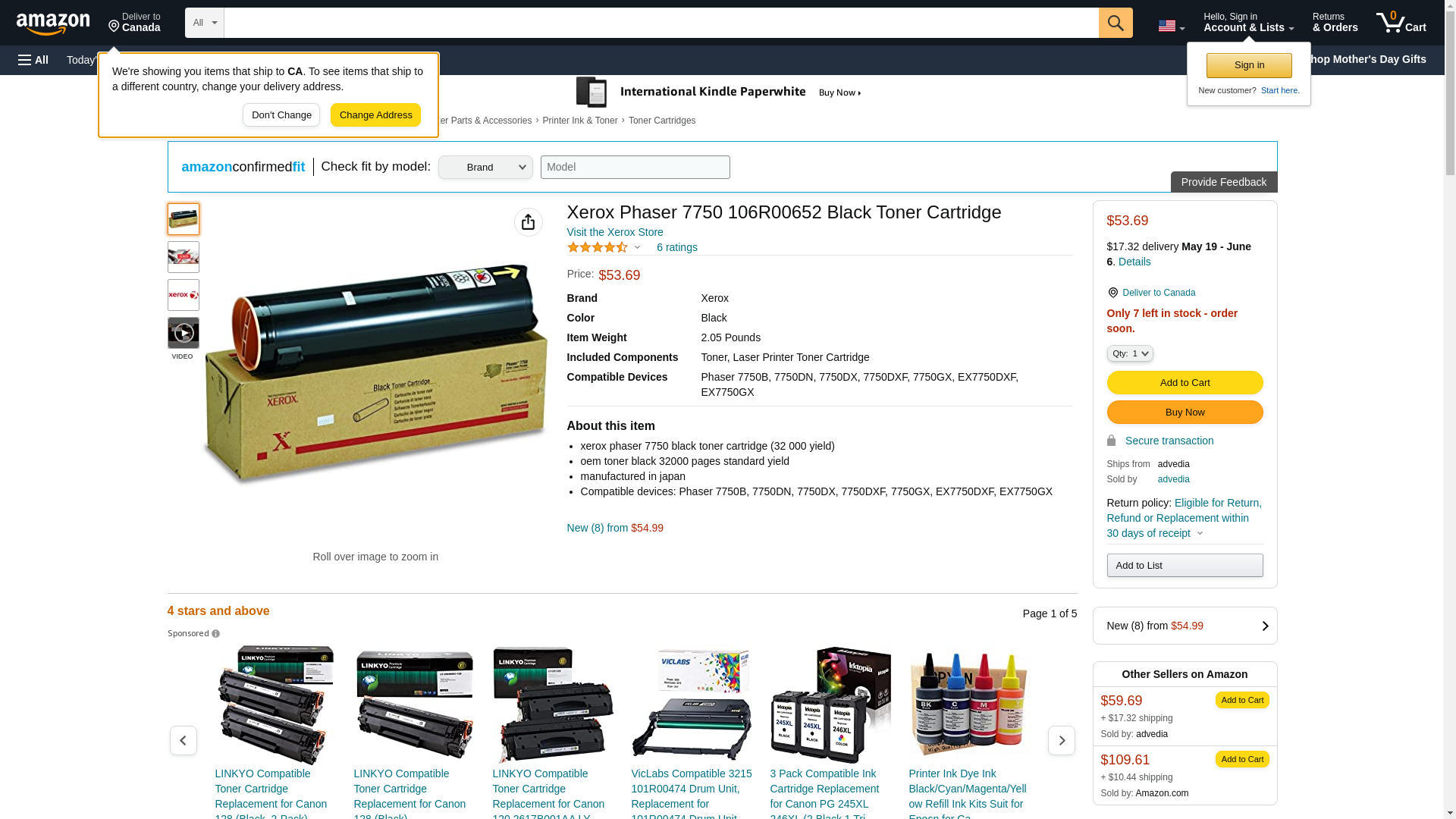Open Printer Ink & Toner breadcrumb
Screen dimensions: 1456x819
pyautogui.click(x=580, y=121)
